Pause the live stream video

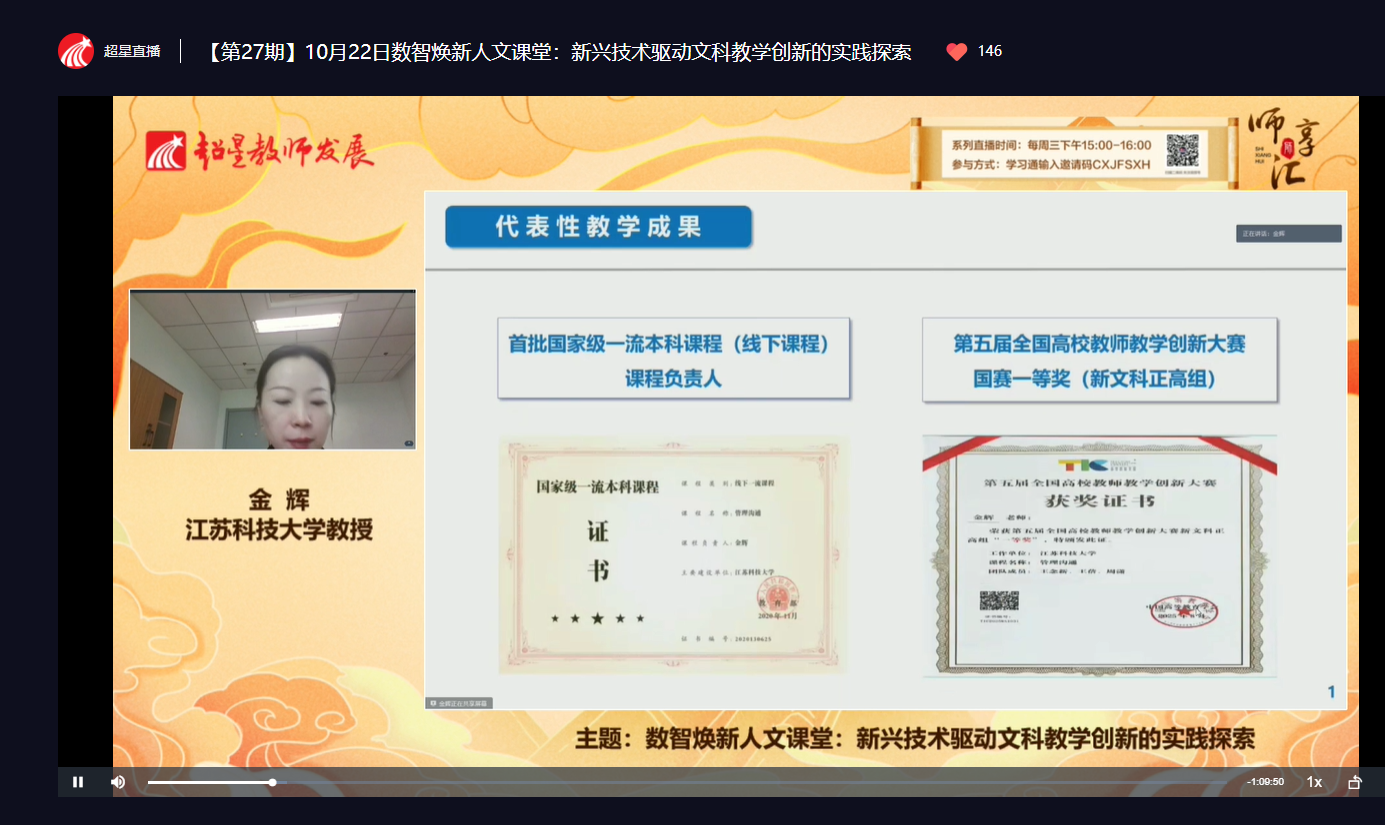78,782
